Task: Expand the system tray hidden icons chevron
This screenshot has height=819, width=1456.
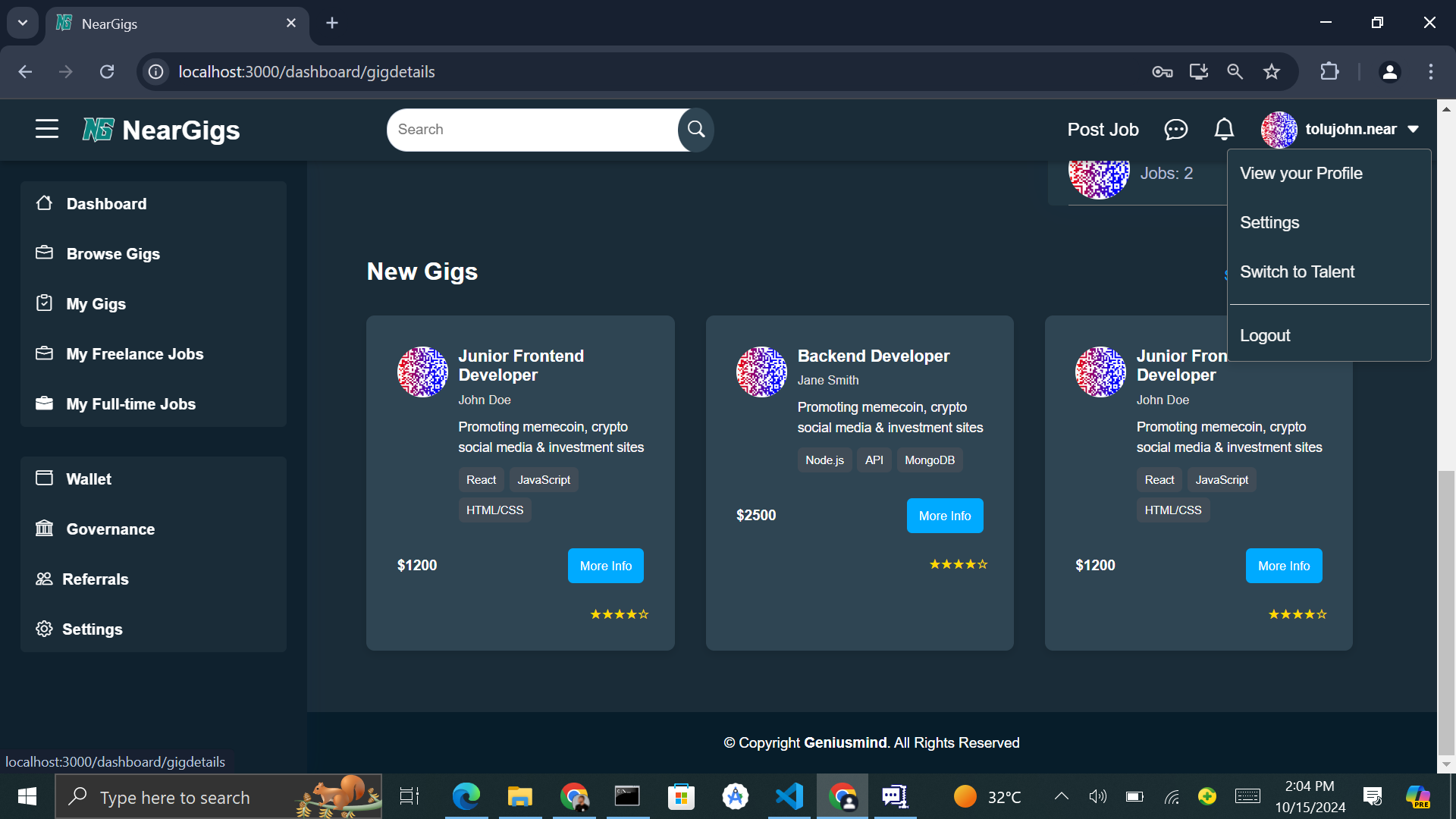Action: (x=1062, y=796)
